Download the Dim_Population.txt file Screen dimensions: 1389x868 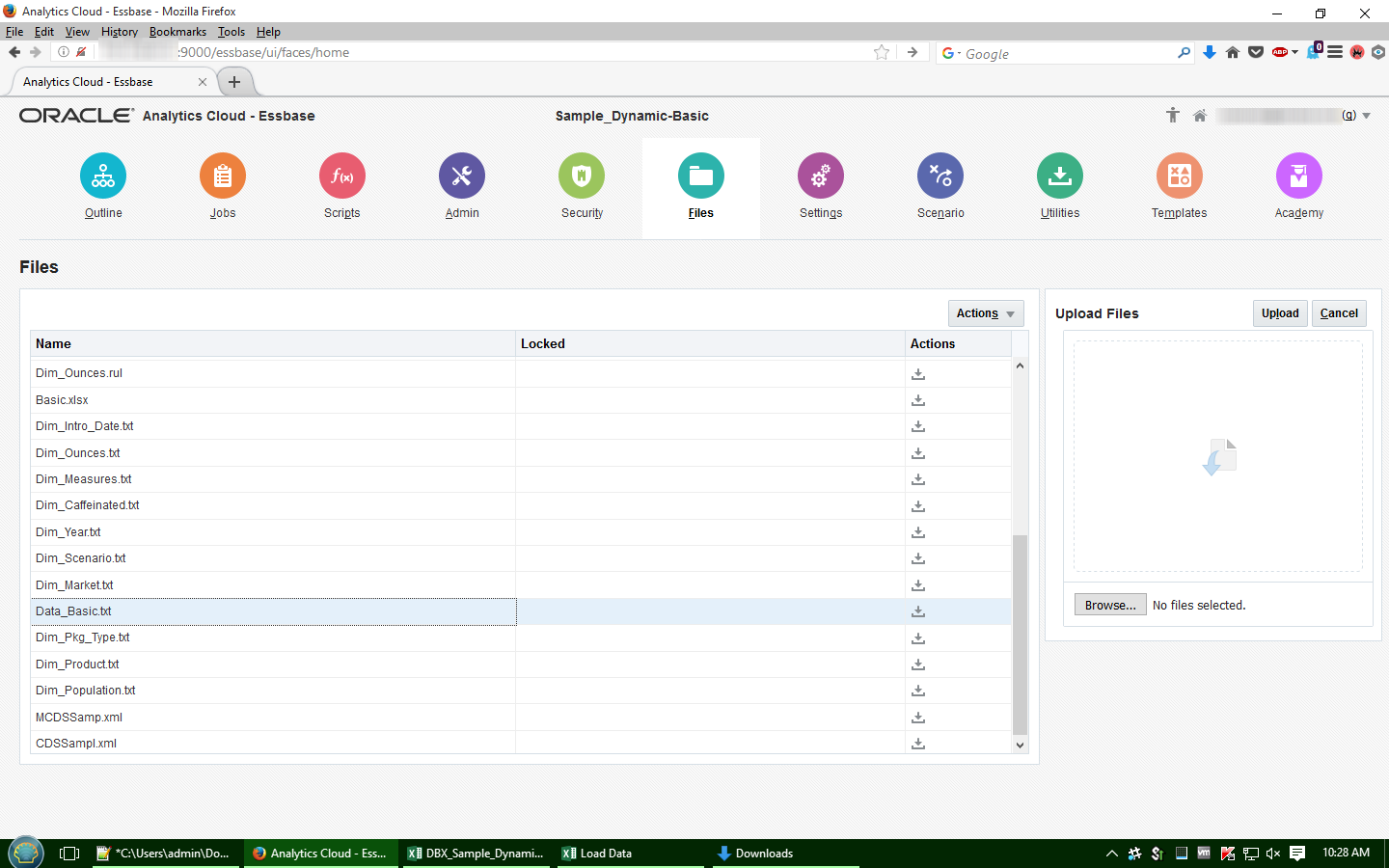point(918,691)
